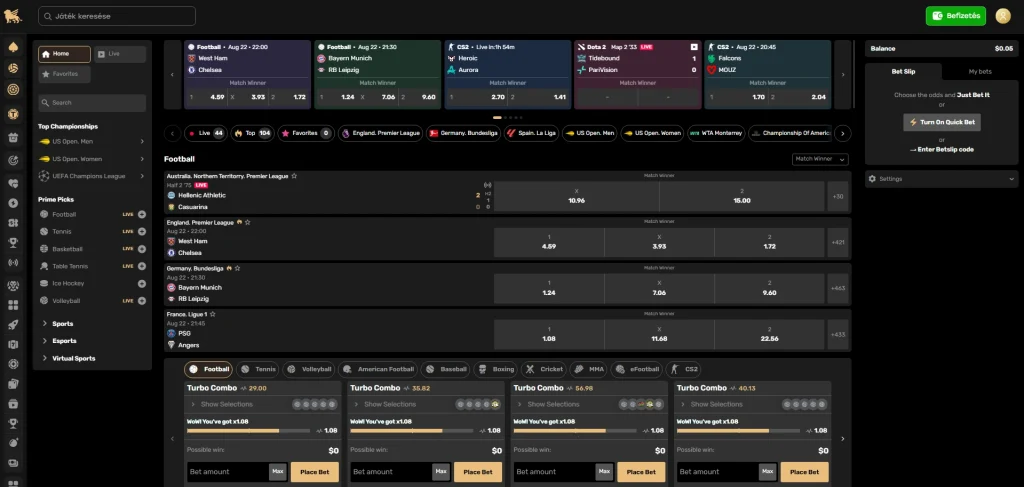Toggle the Favorites filter chip
The image size is (1024, 487).
click(x=306, y=133)
